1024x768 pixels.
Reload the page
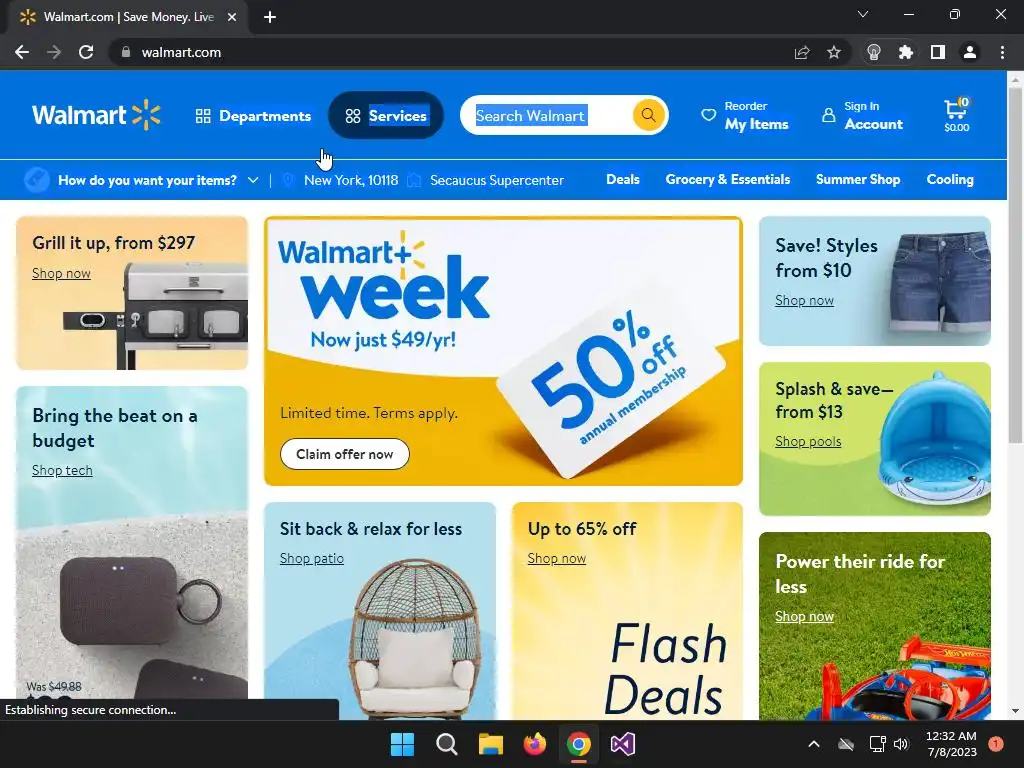(x=86, y=52)
